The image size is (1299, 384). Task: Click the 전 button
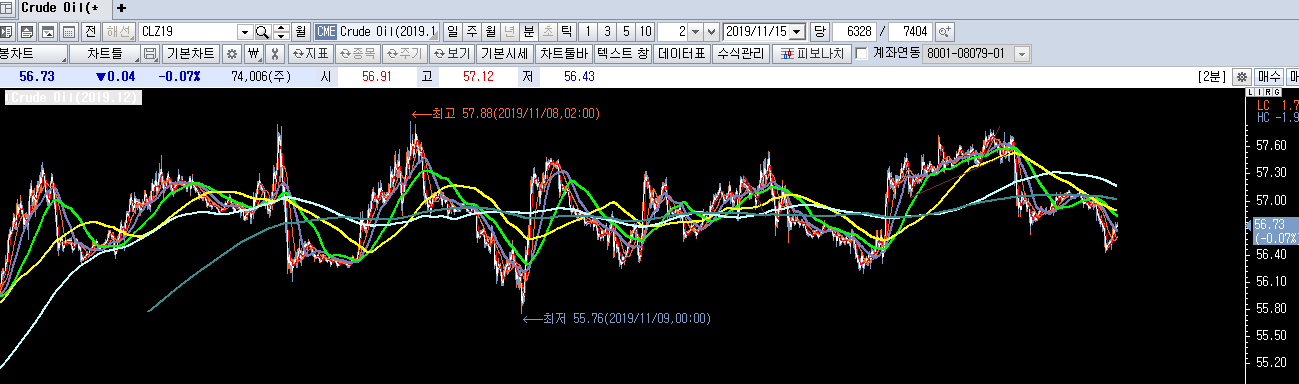point(91,31)
